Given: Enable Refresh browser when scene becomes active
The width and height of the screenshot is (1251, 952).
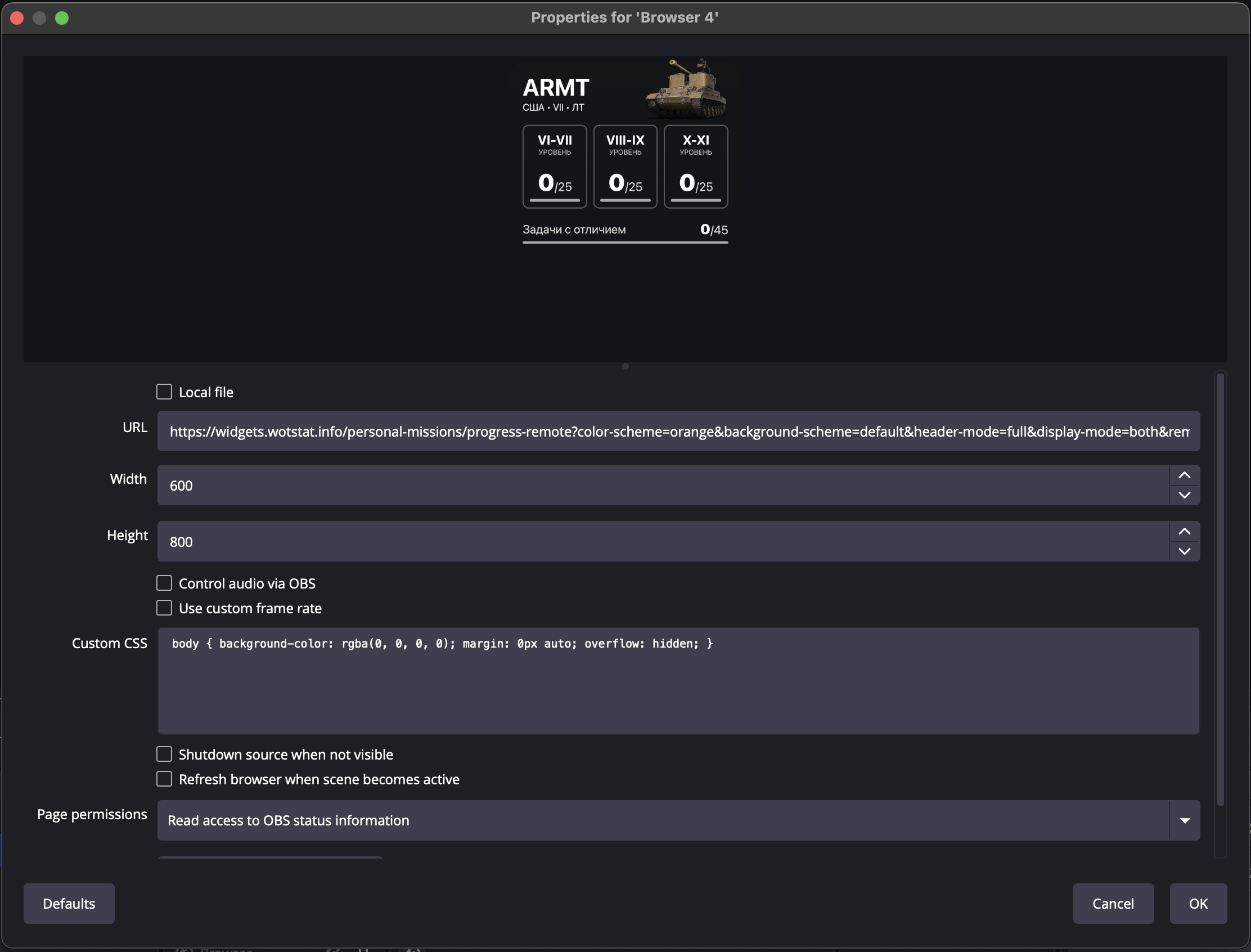Looking at the screenshot, I should coord(164,779).
